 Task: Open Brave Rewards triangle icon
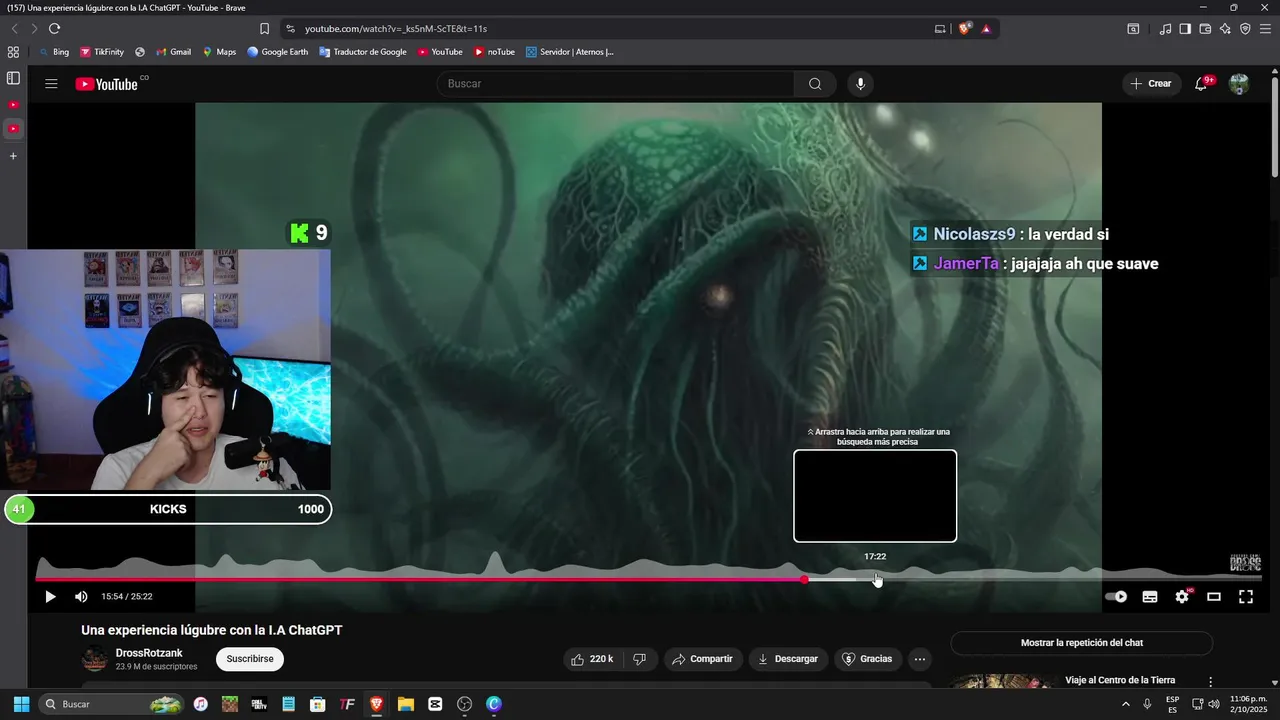click(x=986, y=29)
